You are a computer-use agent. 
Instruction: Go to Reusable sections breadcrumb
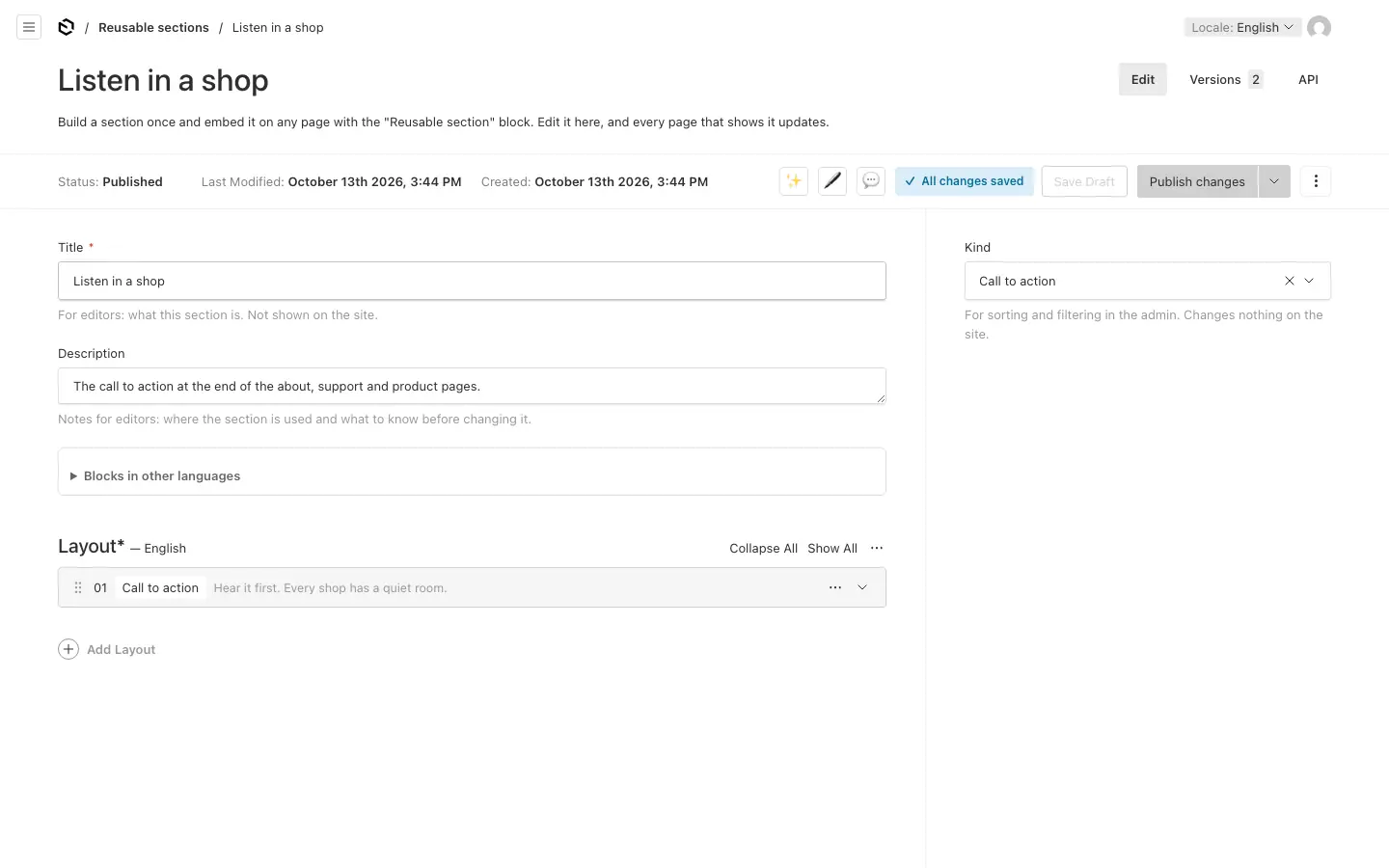coord(153,27)
